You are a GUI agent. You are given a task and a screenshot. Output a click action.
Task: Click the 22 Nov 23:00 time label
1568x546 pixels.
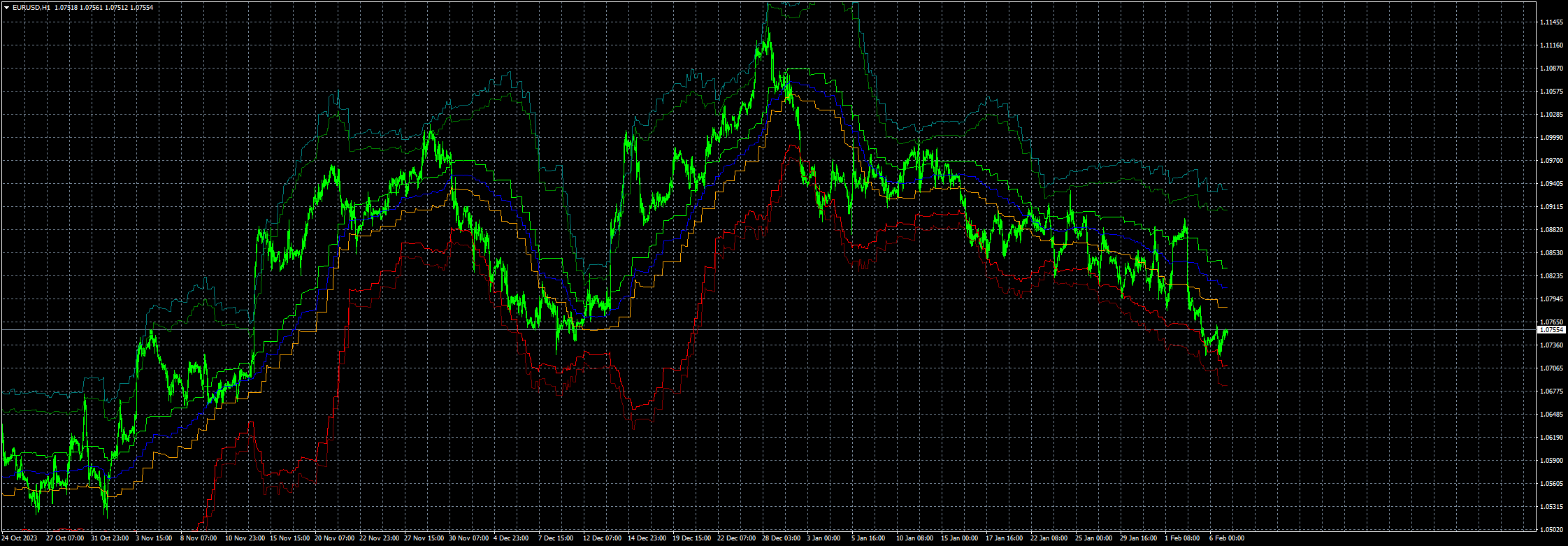point(379,539)
